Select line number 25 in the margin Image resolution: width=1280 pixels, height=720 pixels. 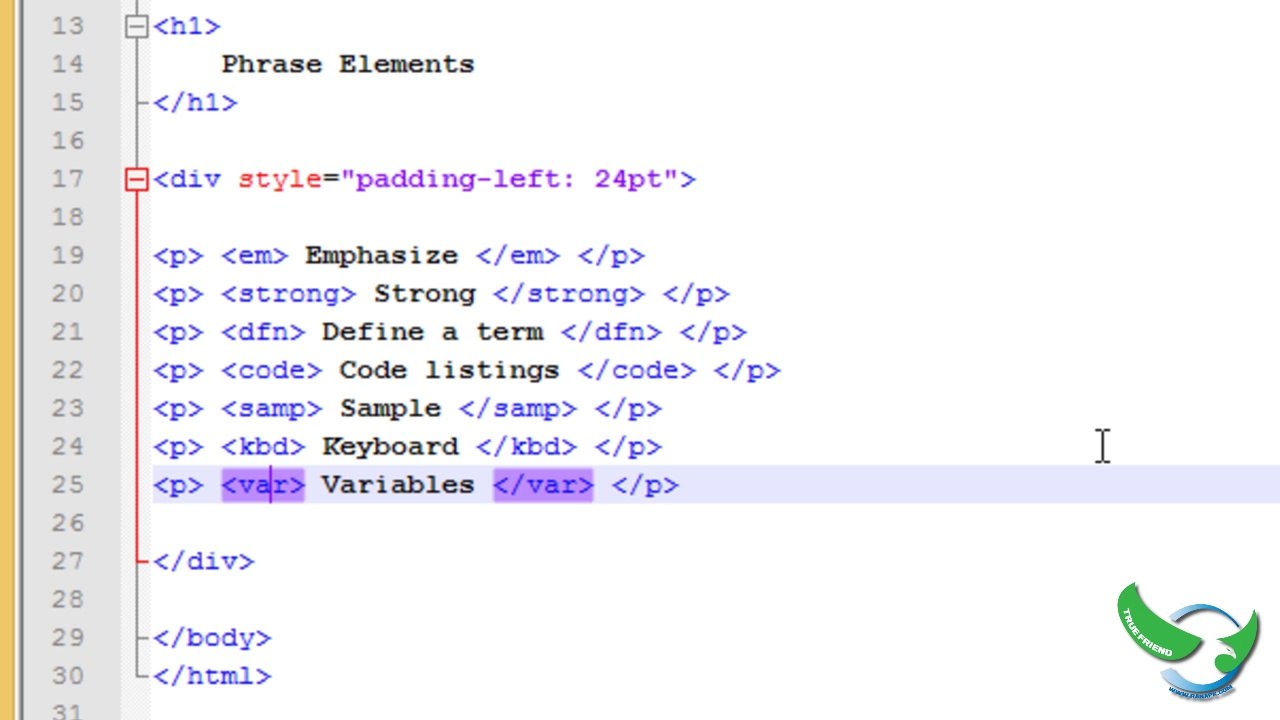[68, 485]
